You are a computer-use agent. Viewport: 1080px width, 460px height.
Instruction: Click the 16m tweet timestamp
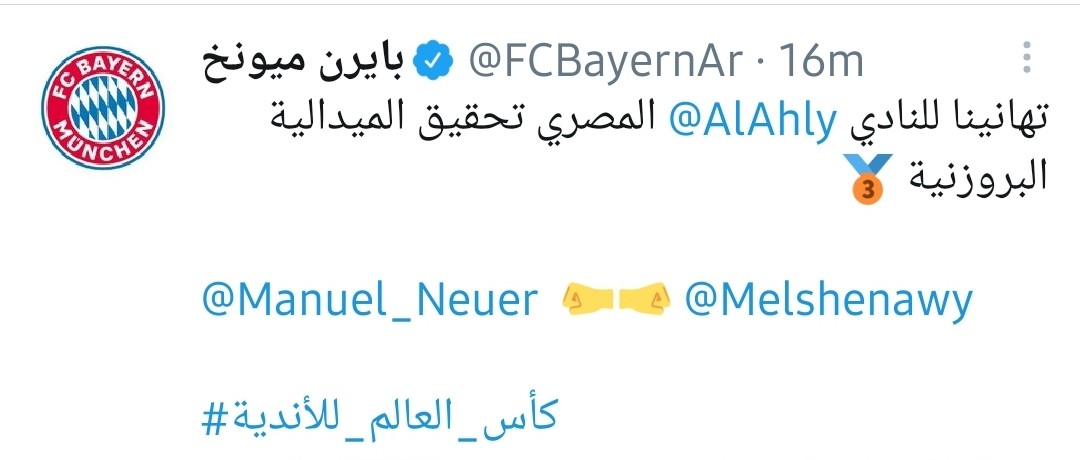pos(820,63)
